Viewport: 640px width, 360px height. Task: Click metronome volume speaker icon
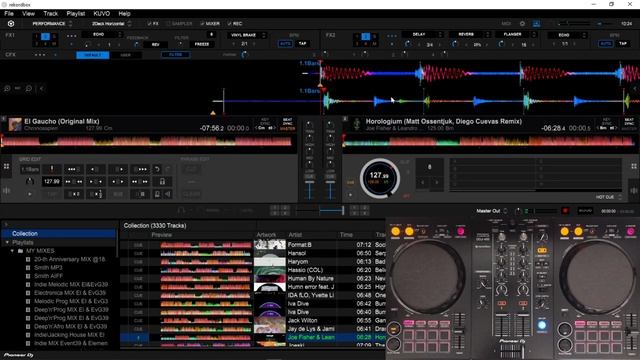pyautogui.click(x=168, y=194)
